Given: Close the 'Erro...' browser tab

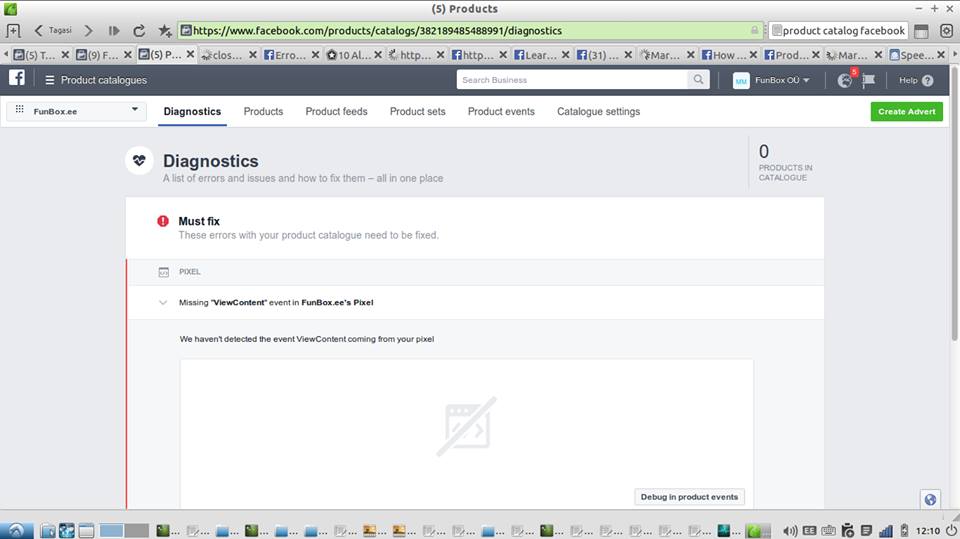Looking at the screenshot, I should click(x=315, y=55).
